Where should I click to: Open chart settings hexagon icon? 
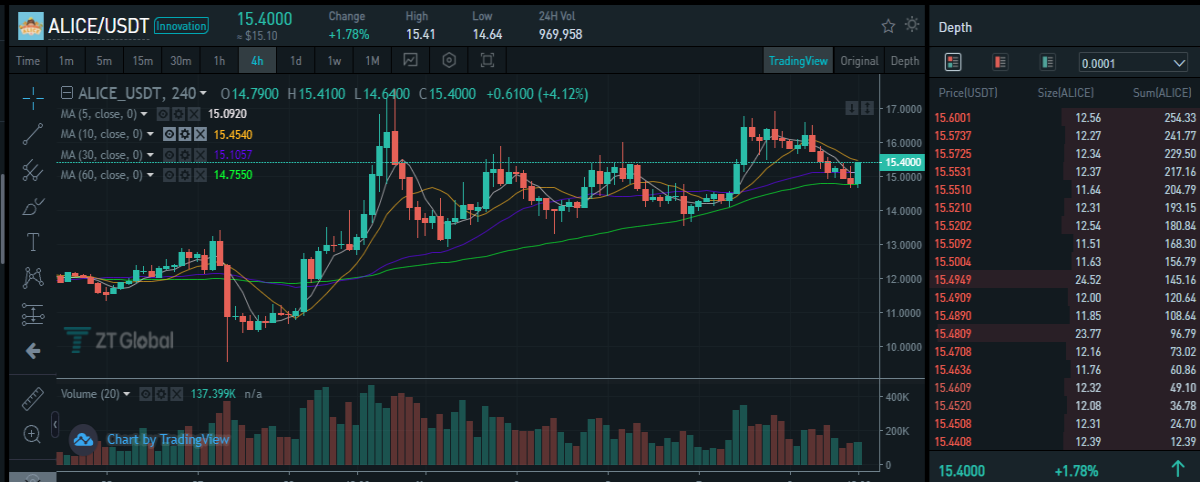pos(449,60)
